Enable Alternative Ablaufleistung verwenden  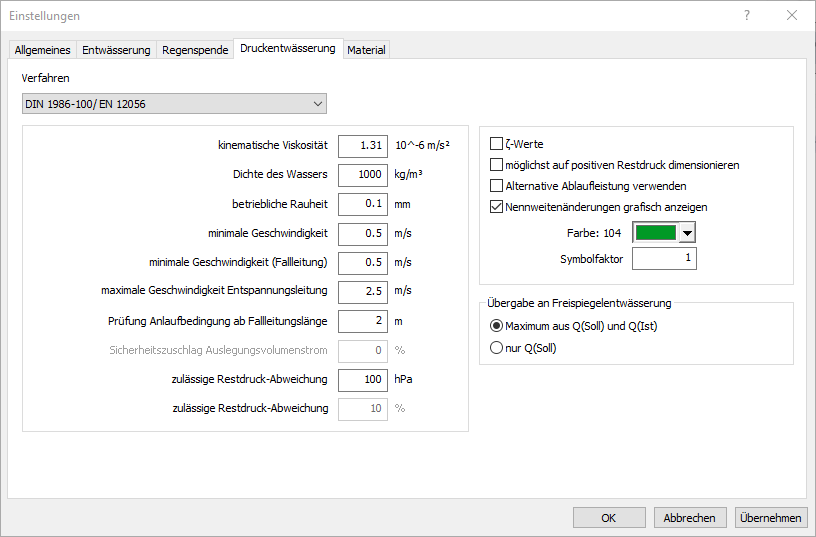click(496, 186)
